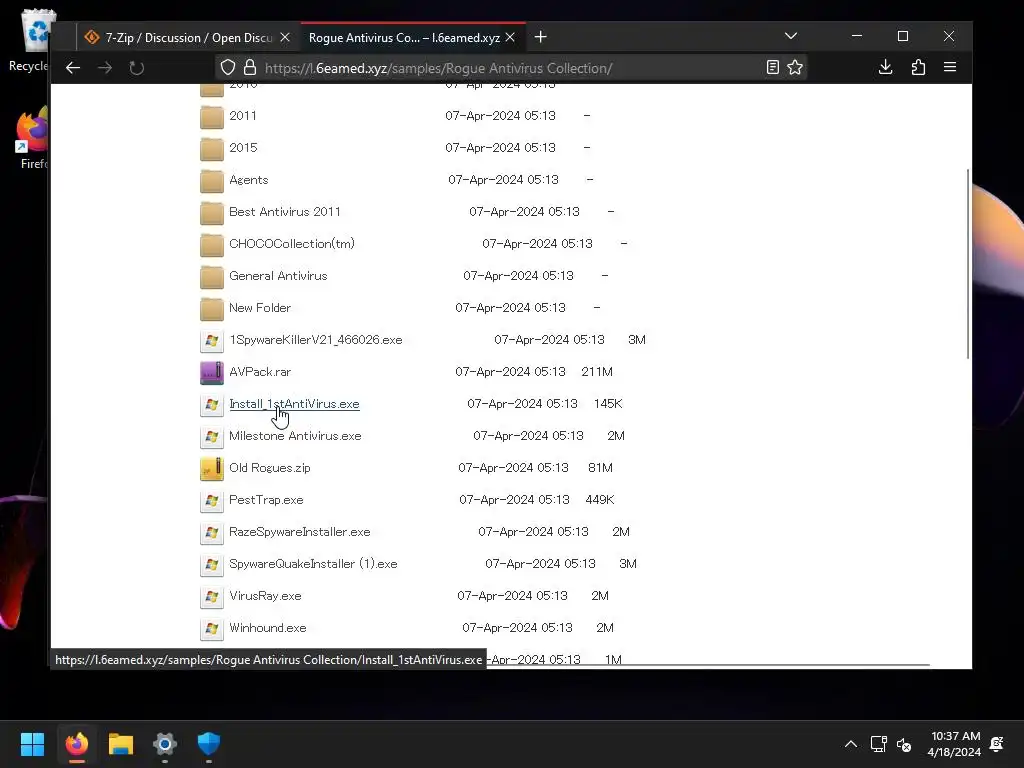Viewport: 1024px width, 768px height.
Task: Click the 449K size of PestTrap.exe
Action: point(600,500)
